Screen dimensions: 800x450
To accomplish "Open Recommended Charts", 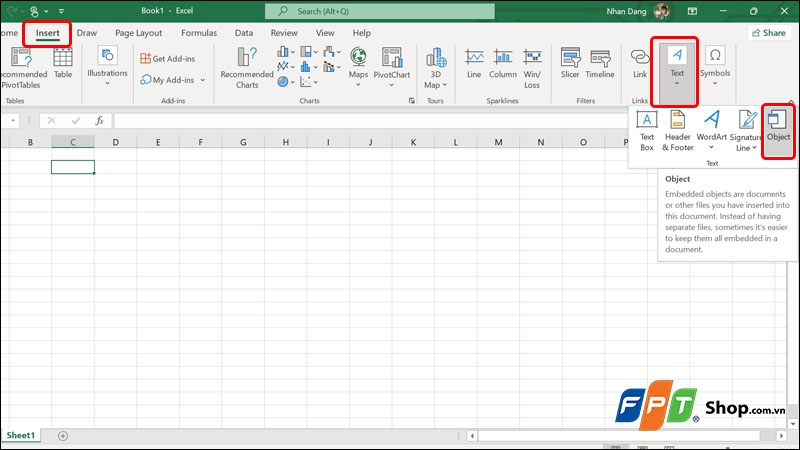I will (x=247, y=68).
